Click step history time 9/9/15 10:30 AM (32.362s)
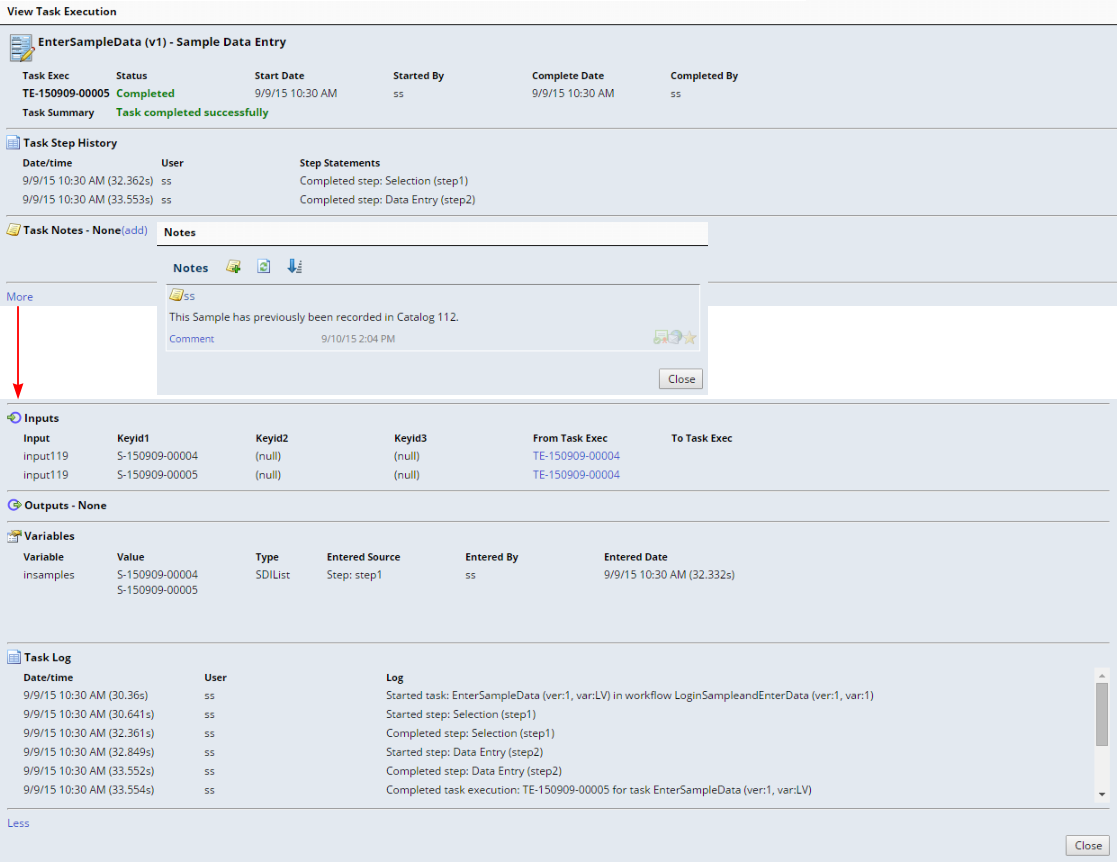The height and width of the screenshot is (862, 1117). [88, 180]
